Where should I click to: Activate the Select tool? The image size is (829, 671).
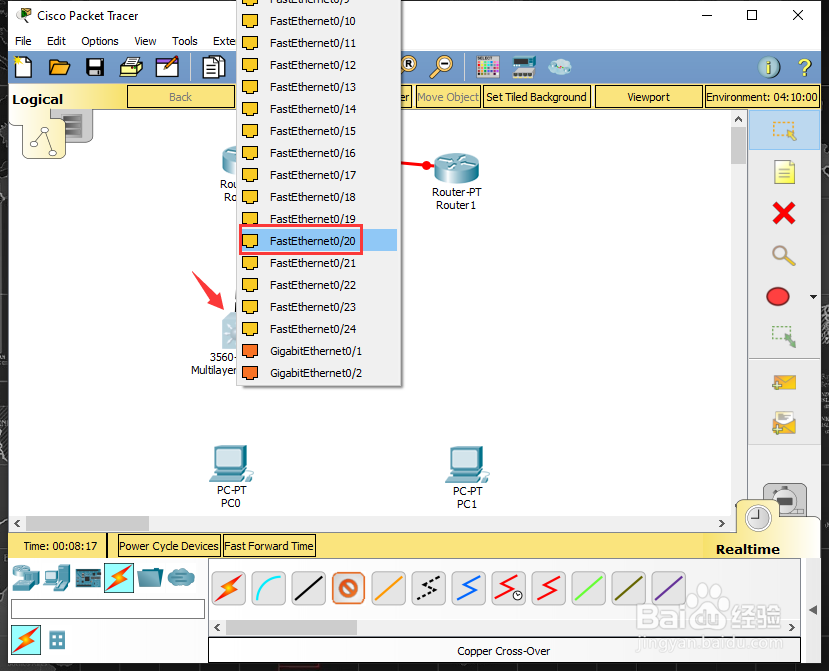784,130
